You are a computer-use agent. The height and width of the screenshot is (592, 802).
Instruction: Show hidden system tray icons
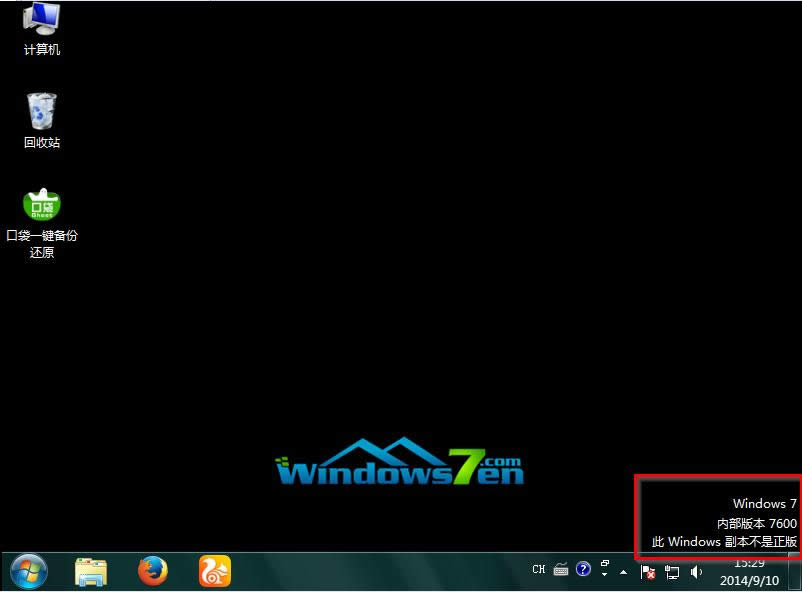625,572
